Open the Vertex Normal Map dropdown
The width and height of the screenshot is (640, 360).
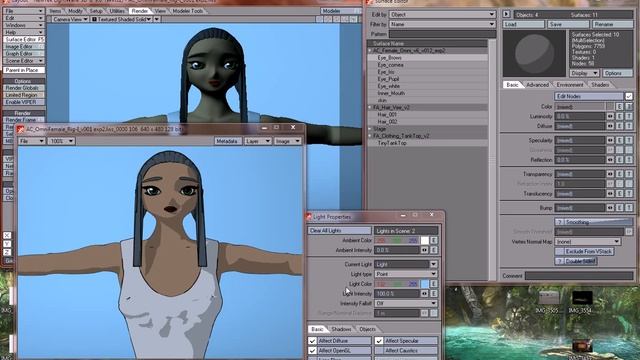[x=588, y=242]
